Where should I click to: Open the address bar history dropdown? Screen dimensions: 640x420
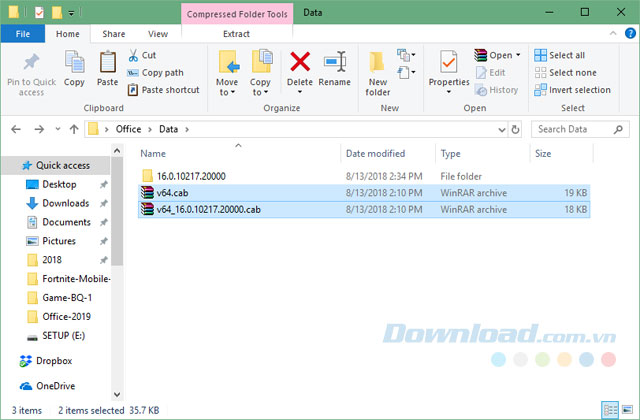pyautogui.click(x=502, y=130)
